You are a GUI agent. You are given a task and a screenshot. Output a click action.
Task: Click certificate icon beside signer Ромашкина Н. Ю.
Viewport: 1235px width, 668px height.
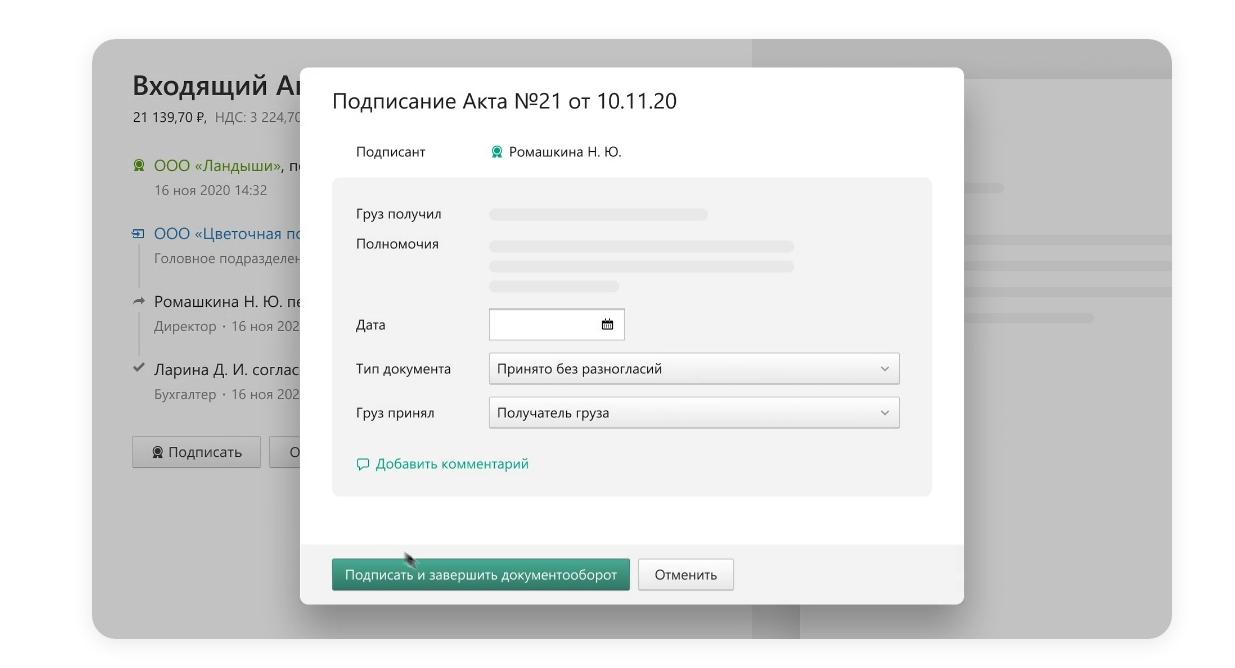point(496,152)
